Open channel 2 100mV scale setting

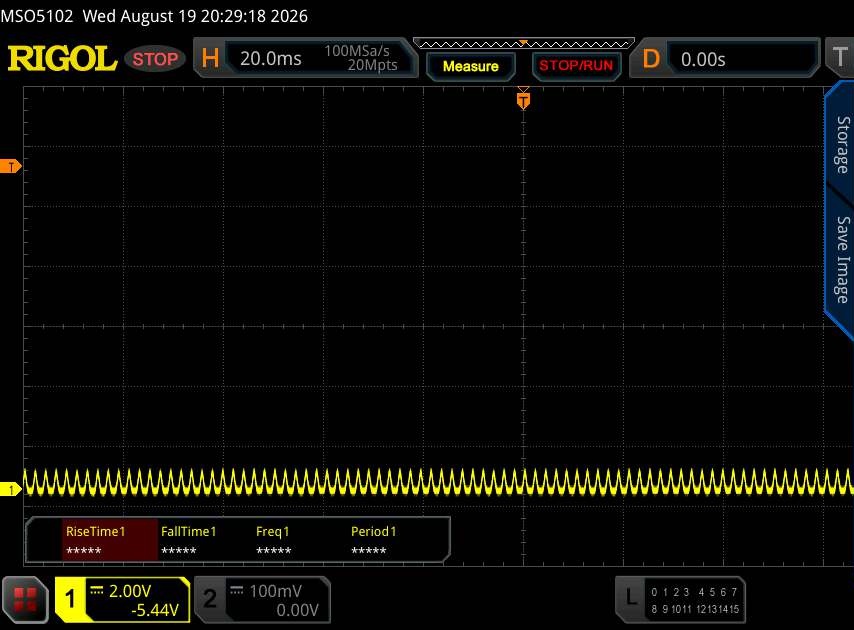[275, 591]
